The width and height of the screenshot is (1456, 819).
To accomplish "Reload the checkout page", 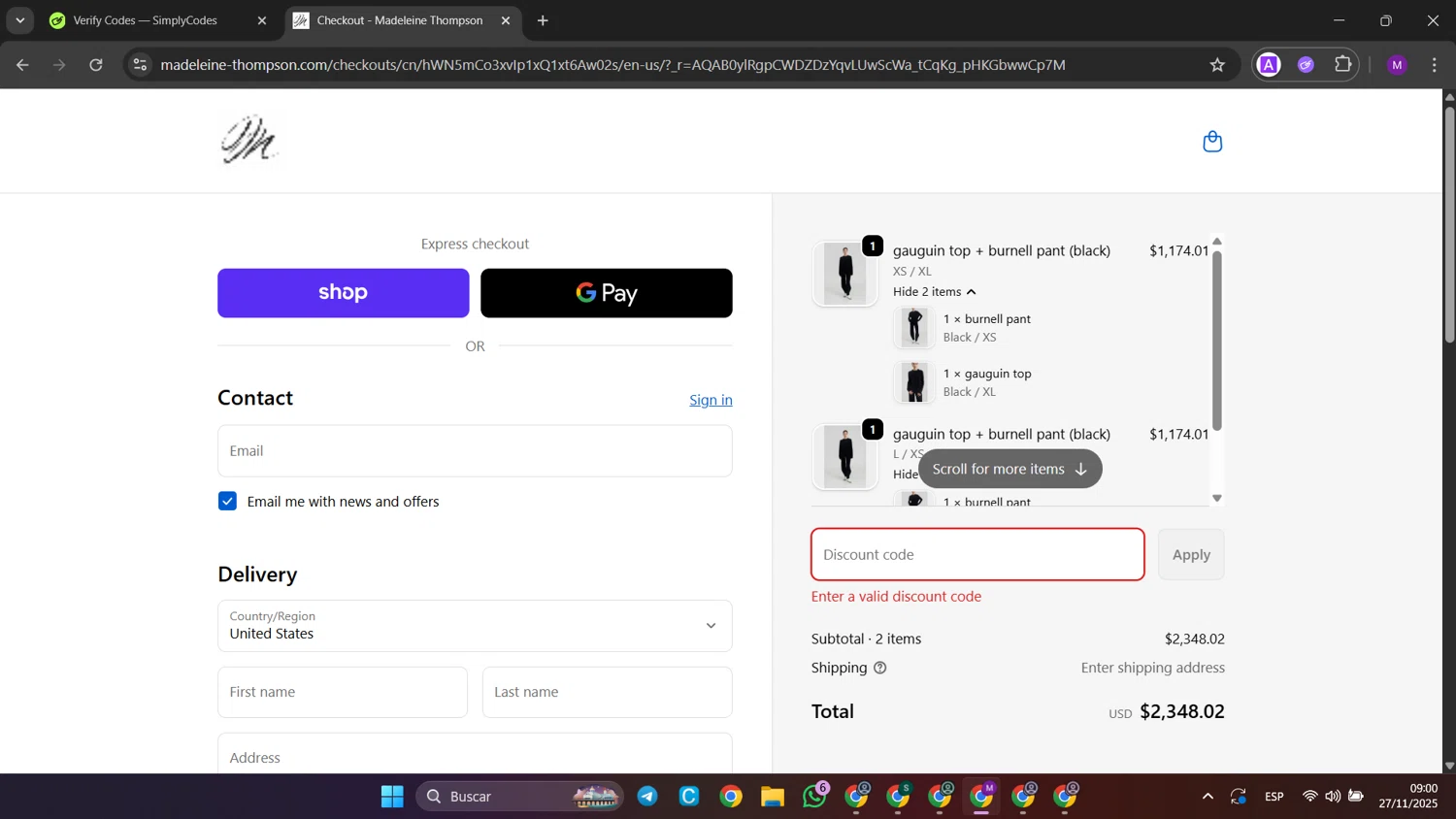I will pyautogui.click(x=96, y=65).
